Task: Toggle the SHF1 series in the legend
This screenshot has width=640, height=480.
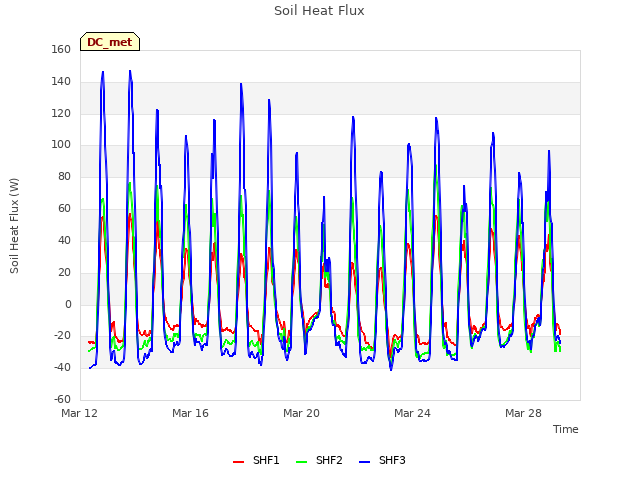Action: pyautogui.click(x=256, y=460)
